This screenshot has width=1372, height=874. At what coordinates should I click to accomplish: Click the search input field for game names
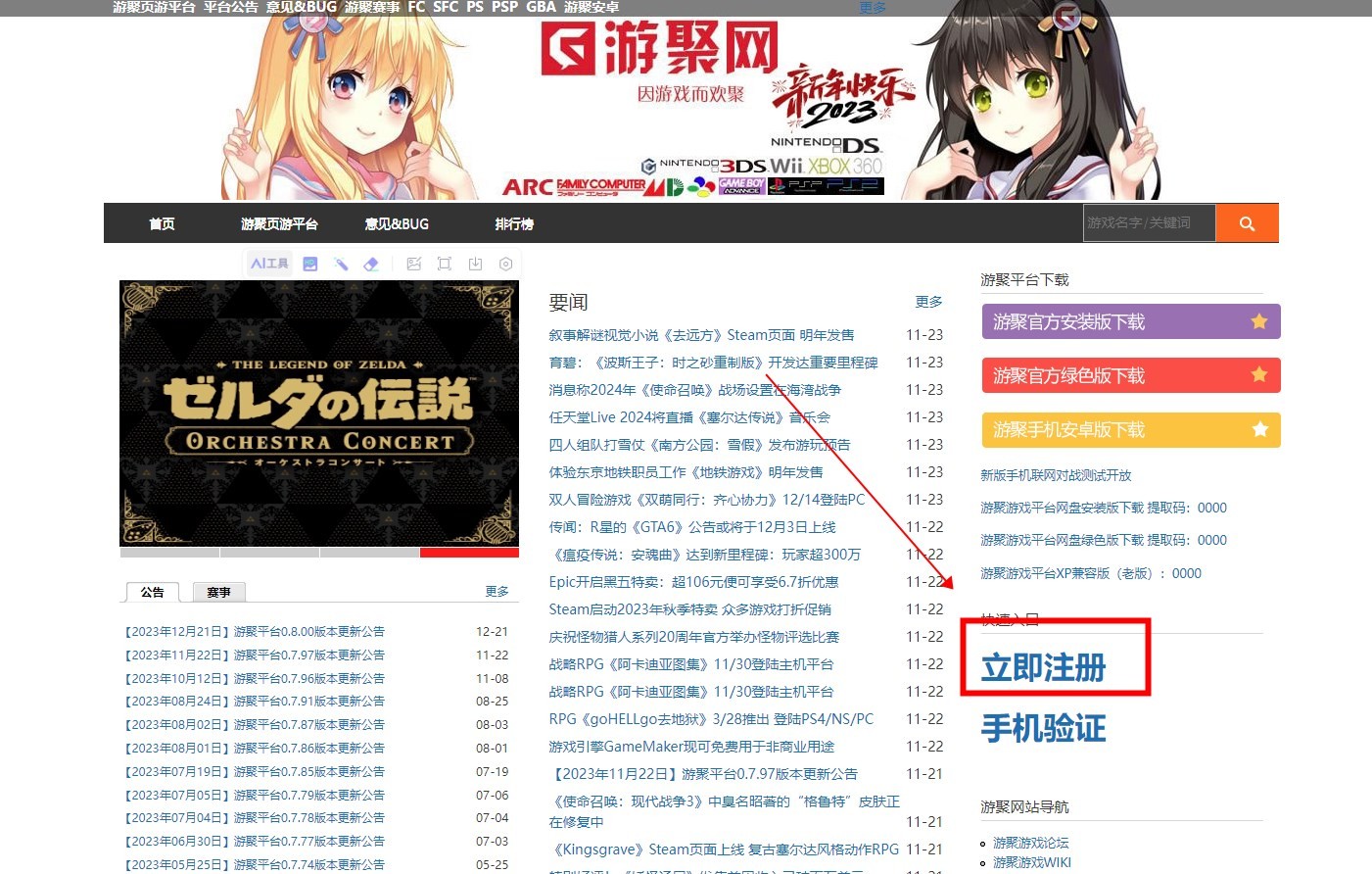1148,223
